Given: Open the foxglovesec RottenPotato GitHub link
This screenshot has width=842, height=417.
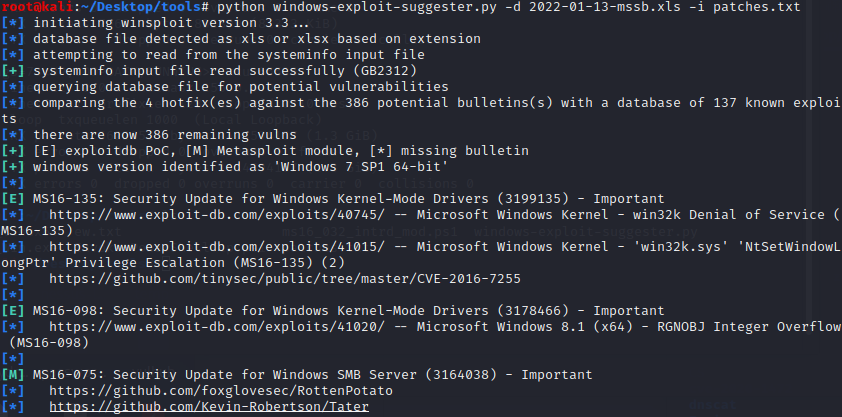Looking at the screenshot, I should tap(221, 391).
